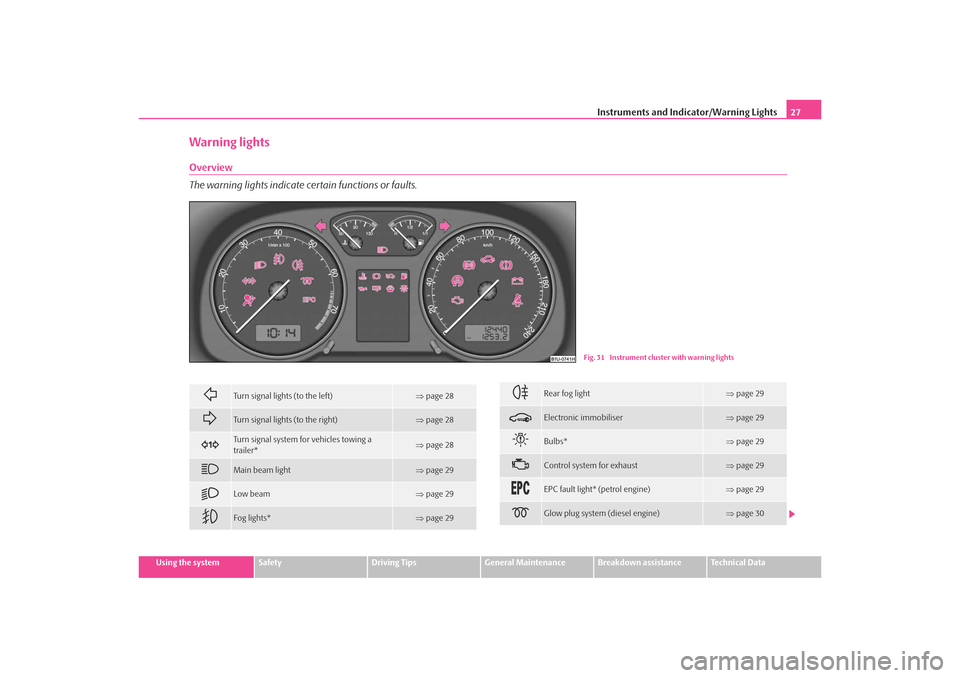
Task: Click the low beam headlight icon
Action: tap(210, 493)
